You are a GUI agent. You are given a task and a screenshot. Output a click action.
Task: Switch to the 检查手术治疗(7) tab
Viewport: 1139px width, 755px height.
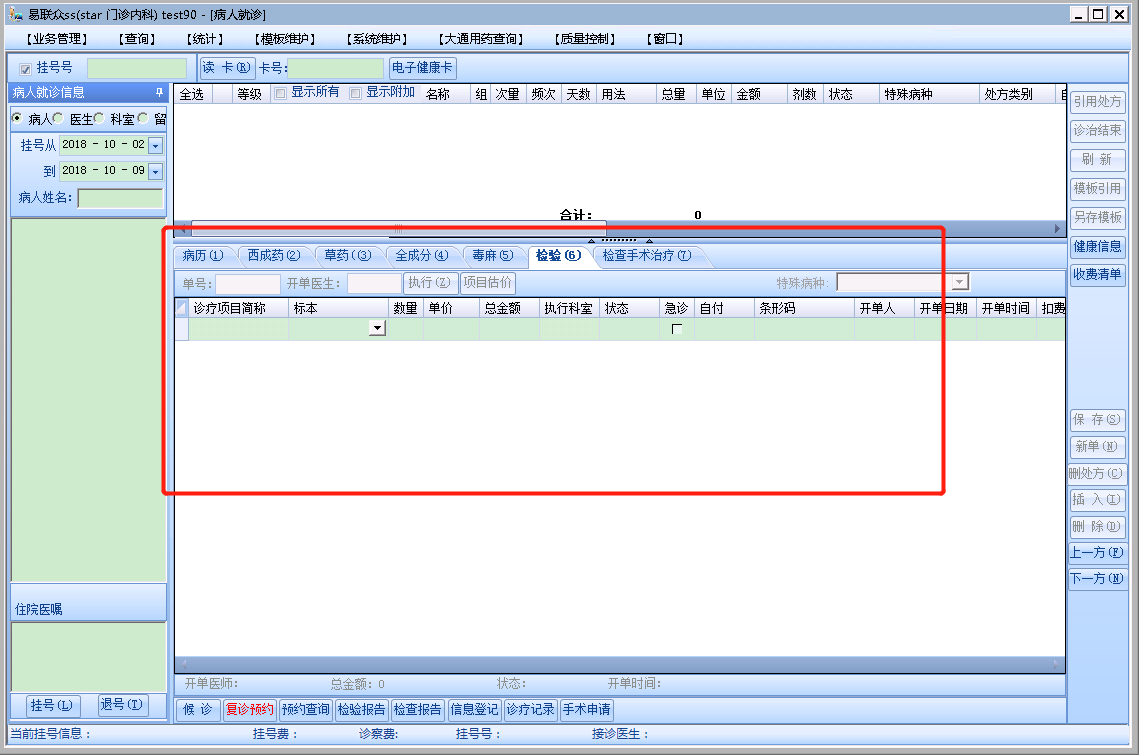(x=647, y=256)
